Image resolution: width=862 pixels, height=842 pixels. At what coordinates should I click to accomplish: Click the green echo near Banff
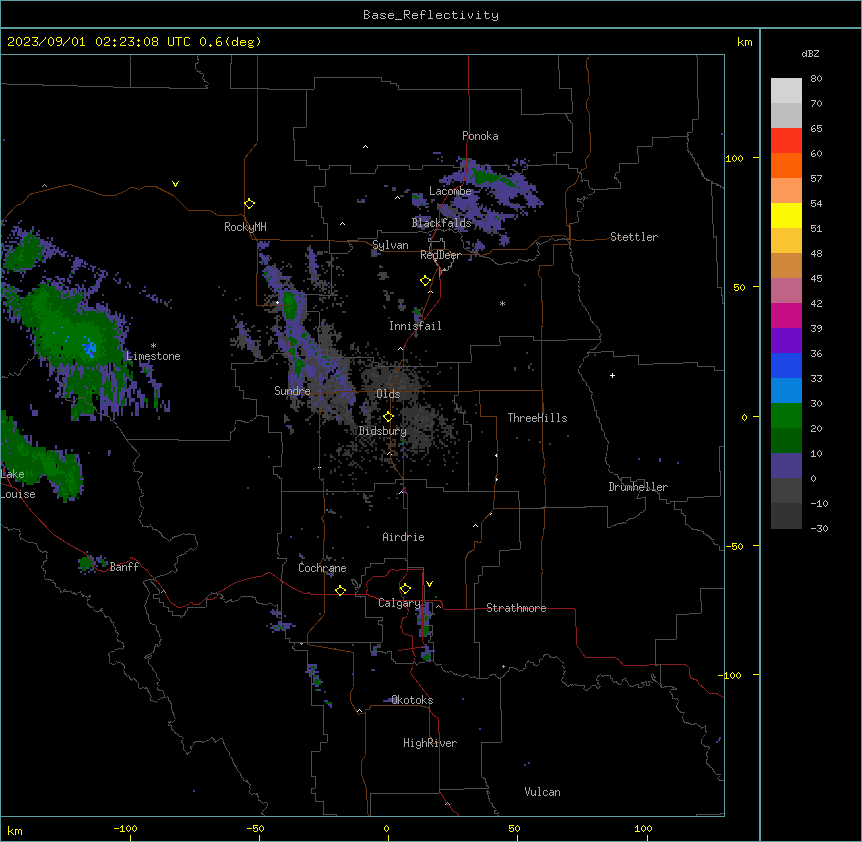coord(86,563)
